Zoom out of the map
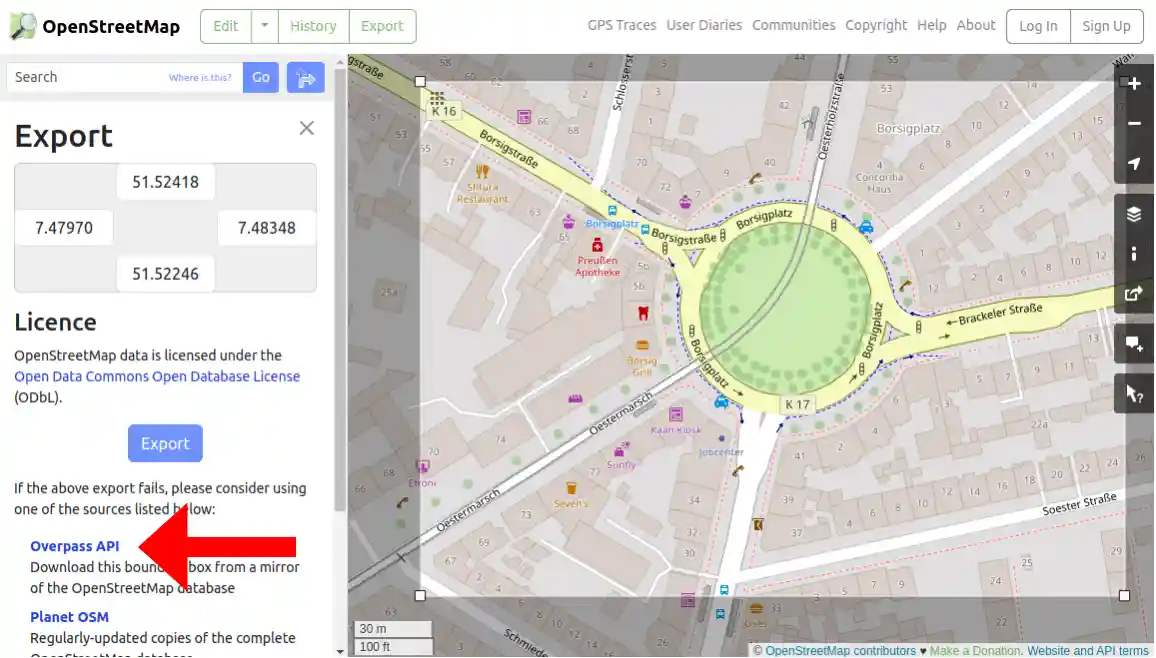Viewport: 1156px width, 658px height. click(1133, 123)
